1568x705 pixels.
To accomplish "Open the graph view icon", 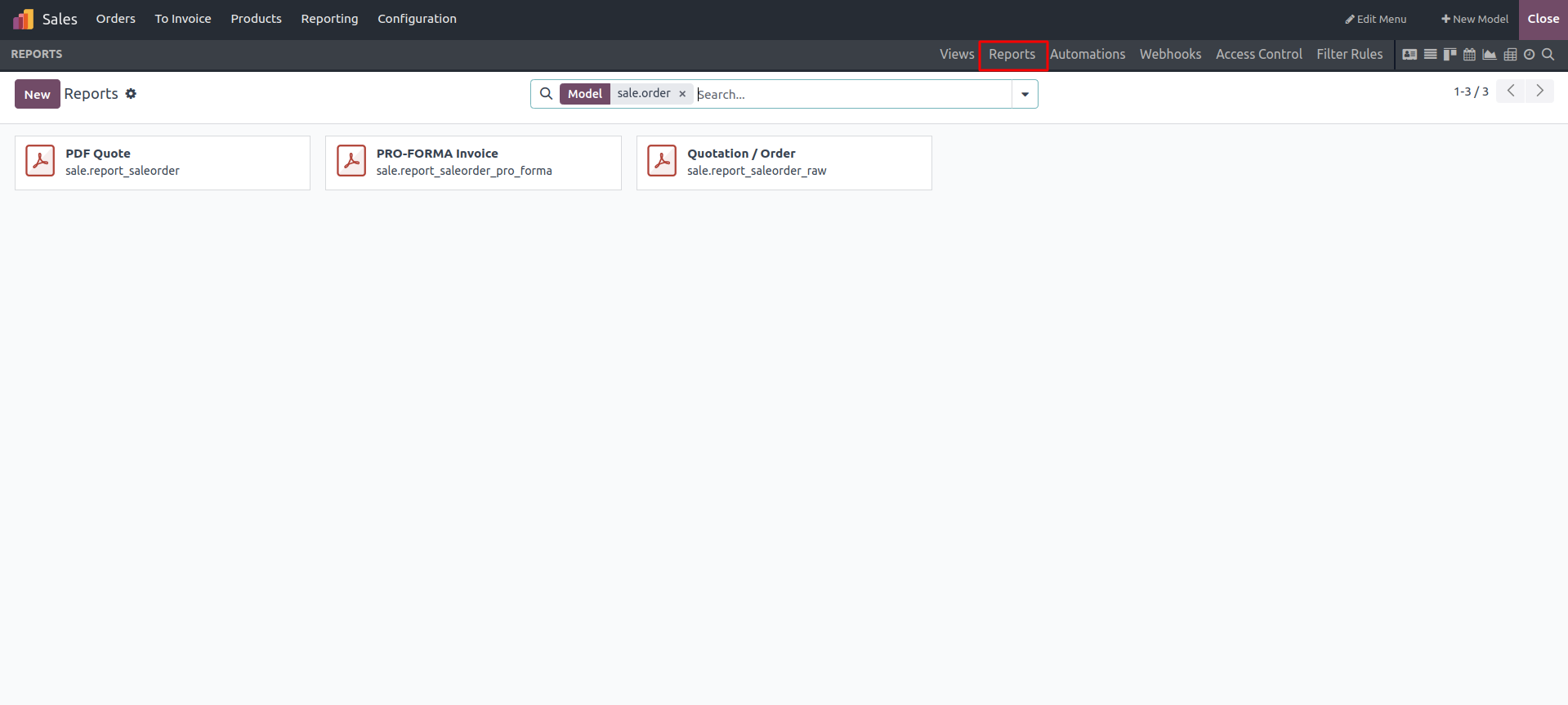I will coord(1490,55).
